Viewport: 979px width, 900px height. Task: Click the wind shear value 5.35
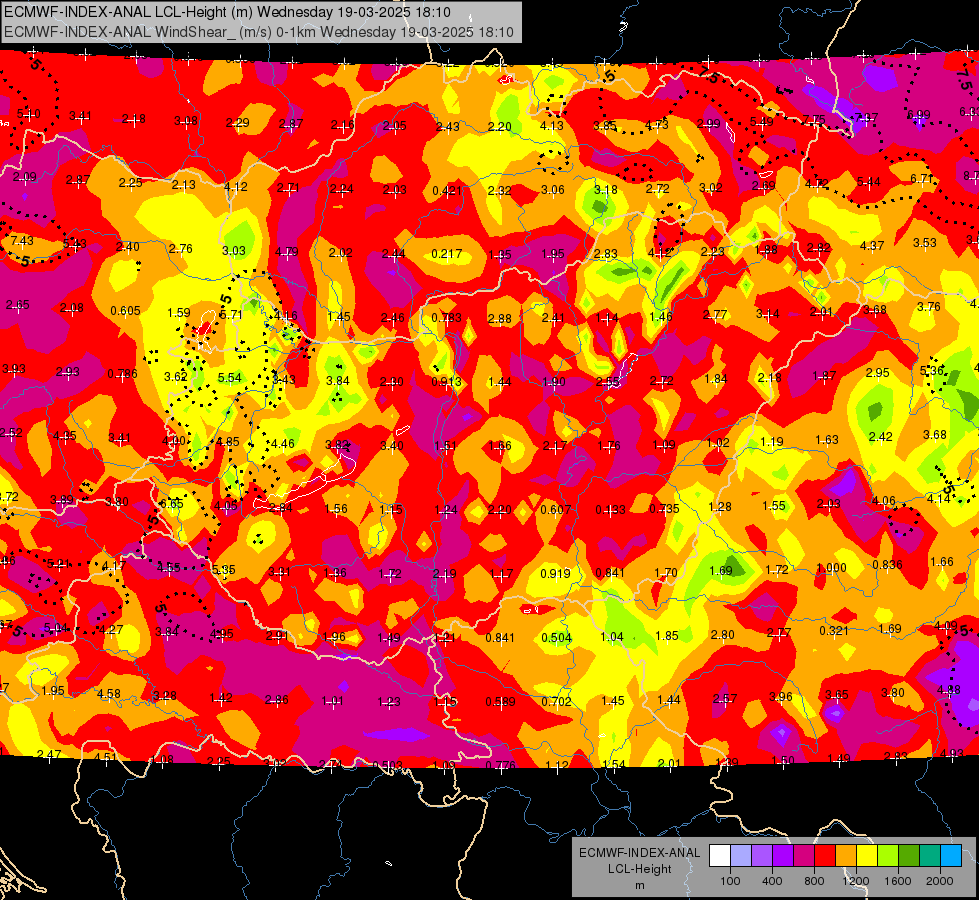pyautogui.click(x=224, y=569)
